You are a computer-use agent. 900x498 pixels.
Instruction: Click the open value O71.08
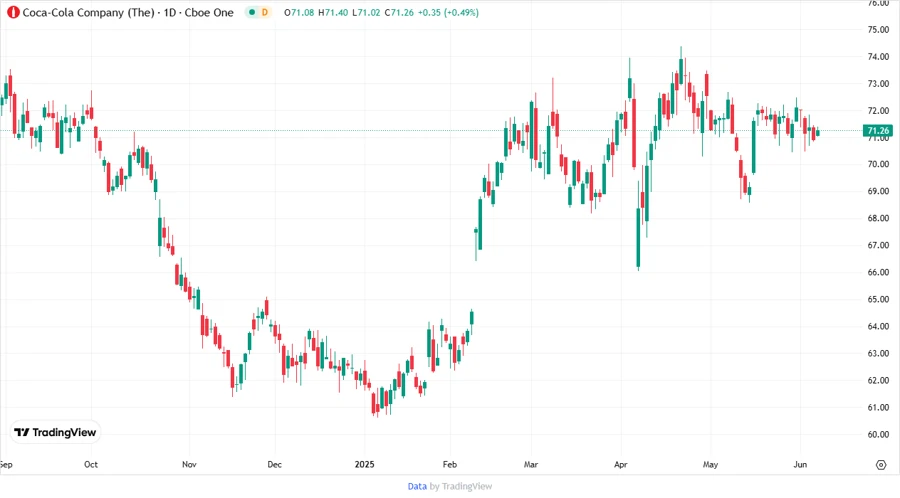299,13
